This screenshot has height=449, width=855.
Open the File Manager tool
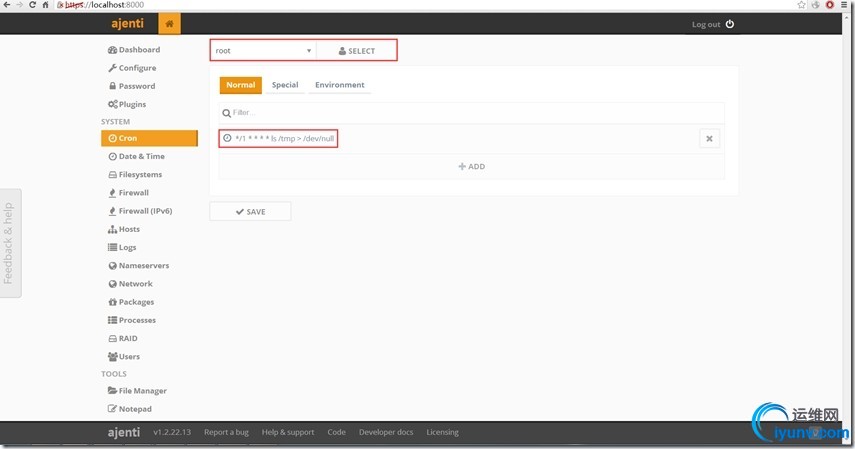pyautogui.click(x=137, y=391)
